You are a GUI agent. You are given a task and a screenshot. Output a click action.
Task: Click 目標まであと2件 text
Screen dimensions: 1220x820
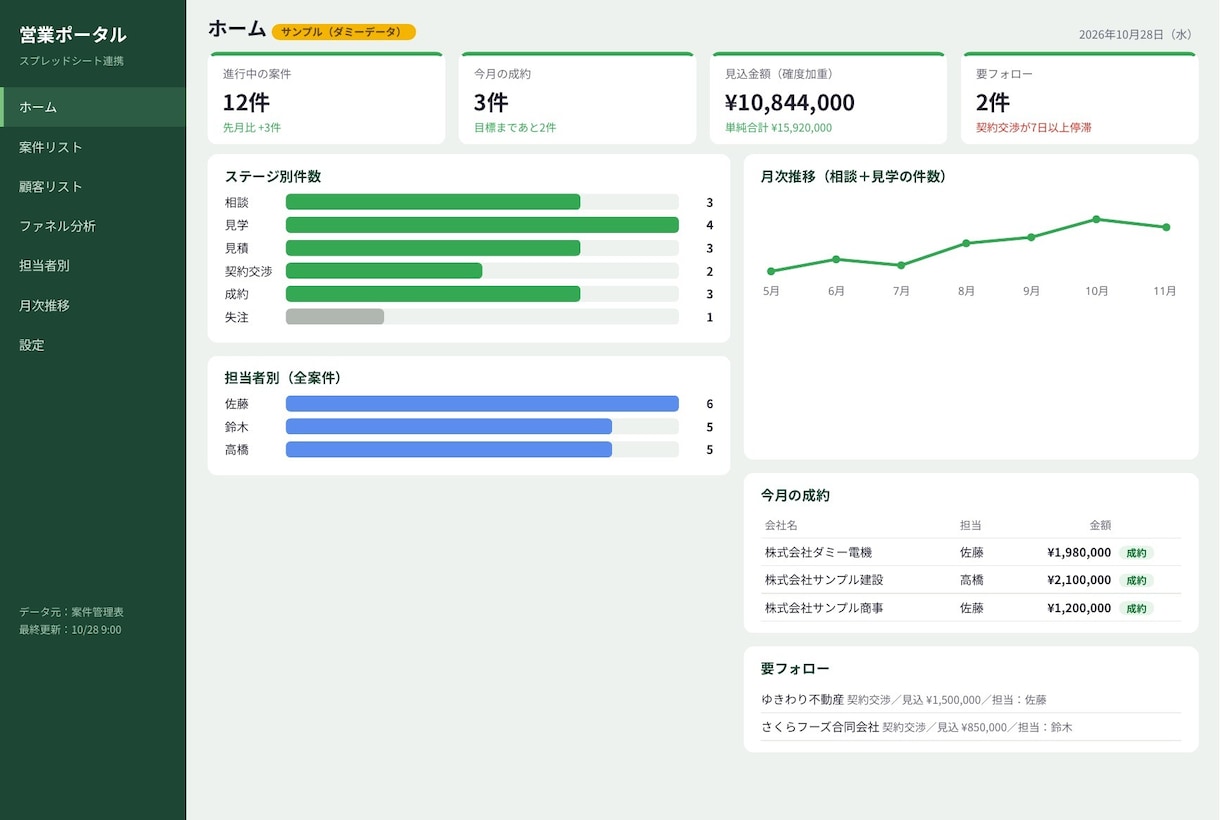[515, 128]
